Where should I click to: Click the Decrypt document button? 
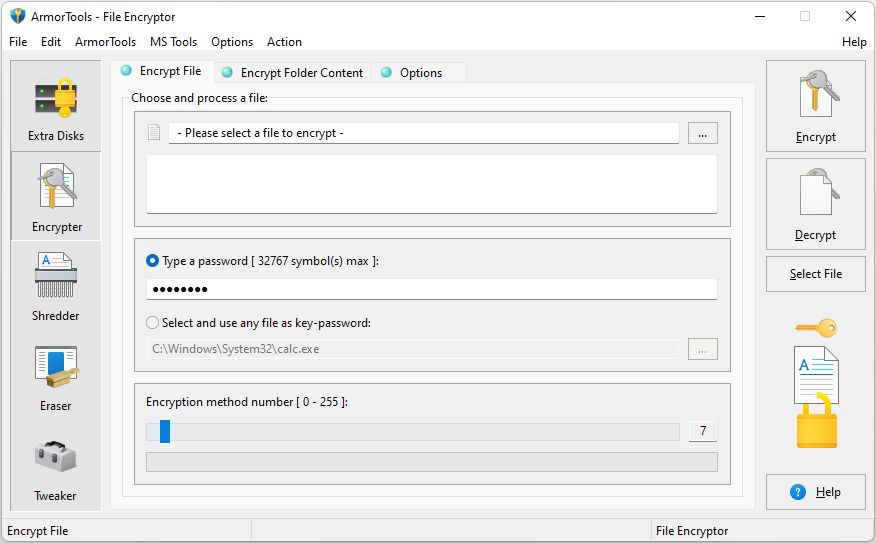click(815, 204)
